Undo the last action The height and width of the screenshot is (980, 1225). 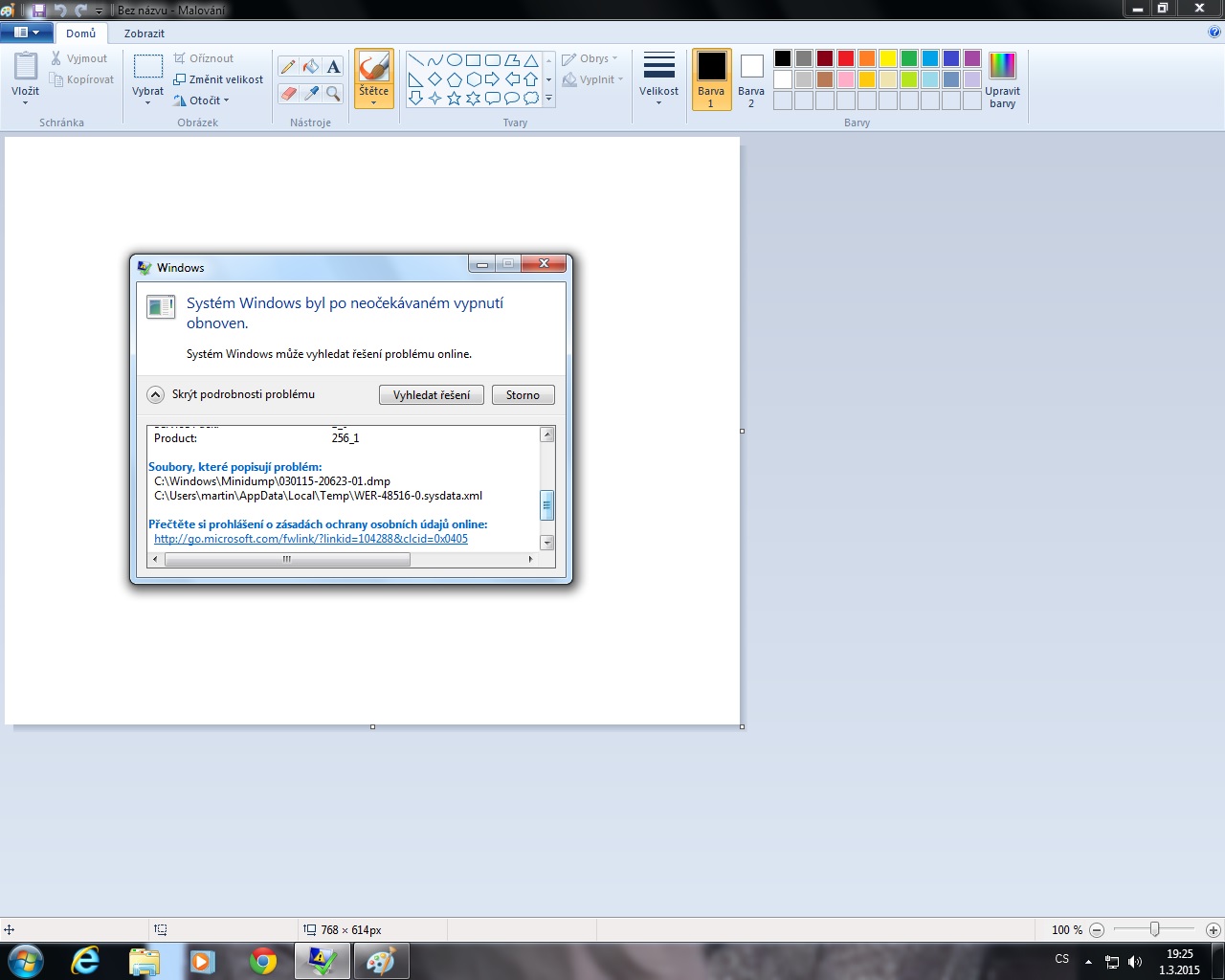pos(60,10)
